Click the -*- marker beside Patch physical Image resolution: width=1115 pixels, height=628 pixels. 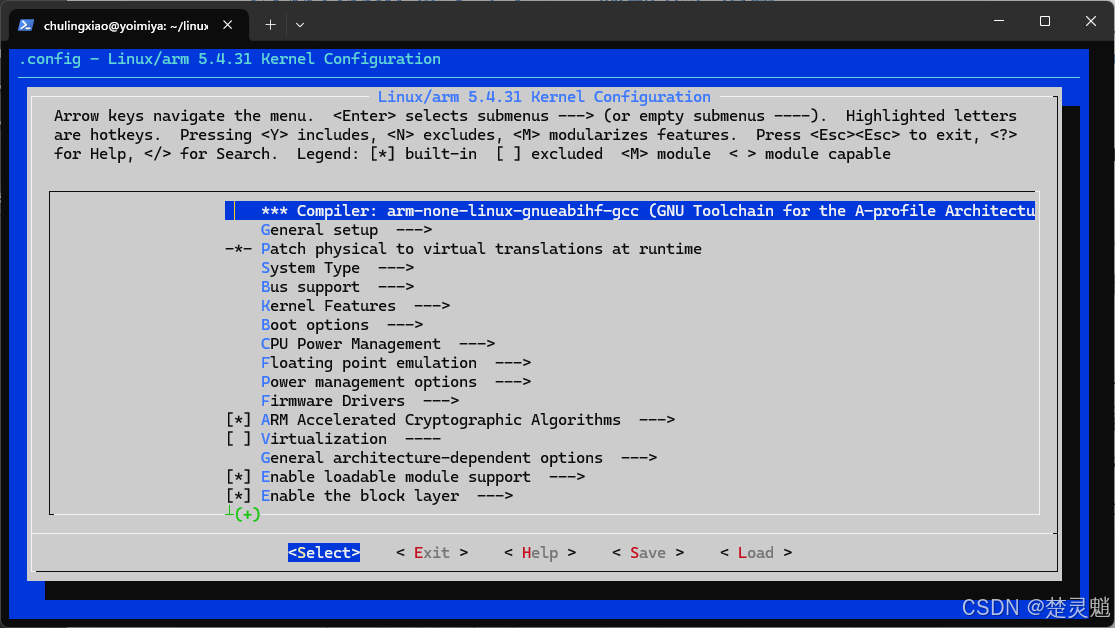238,249
